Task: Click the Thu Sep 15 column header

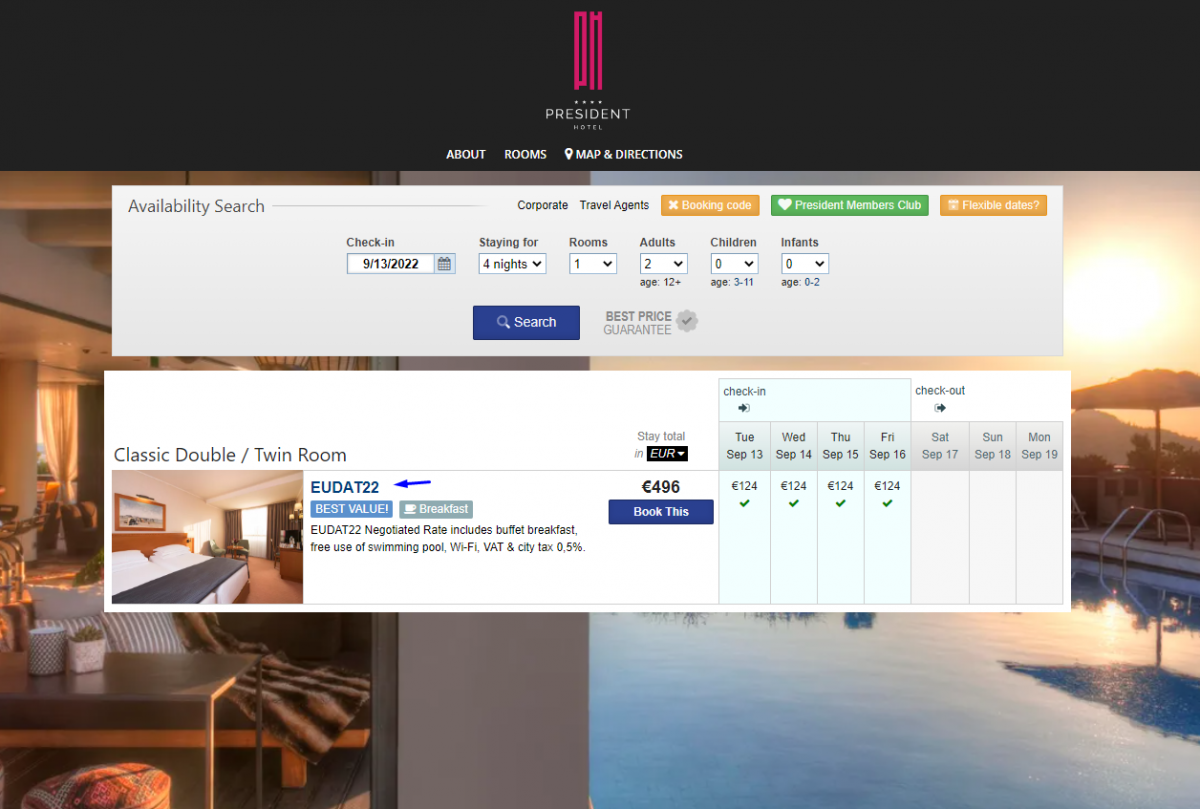Action: click(841, 446)
